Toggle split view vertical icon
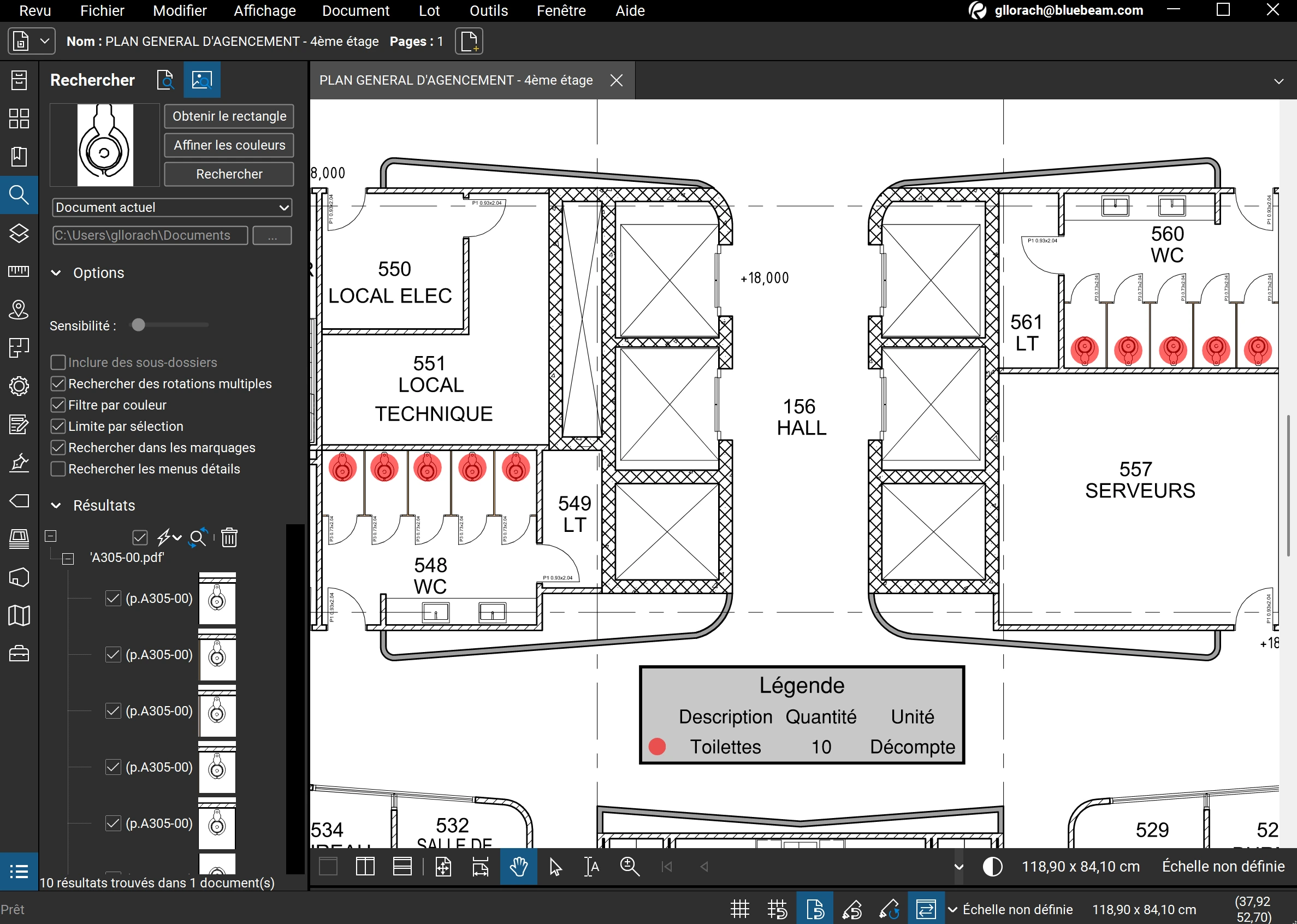The height and width of the screenshot is (924, 1297). [x=365, y=867]
